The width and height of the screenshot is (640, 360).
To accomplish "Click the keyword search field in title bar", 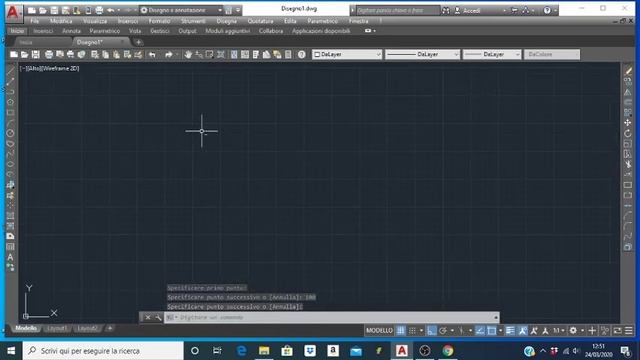I will coord(398,10).
